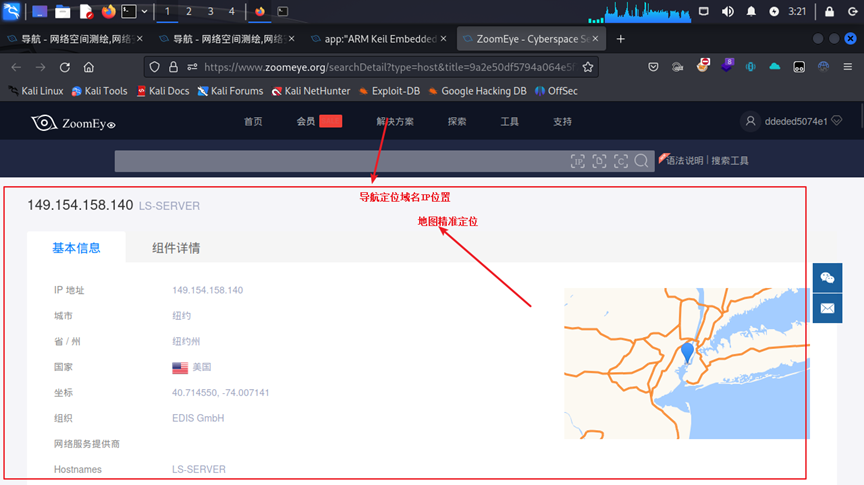Open the Kali Tools bookmark
The image size is (864, 485).
(x=99, y=91)
